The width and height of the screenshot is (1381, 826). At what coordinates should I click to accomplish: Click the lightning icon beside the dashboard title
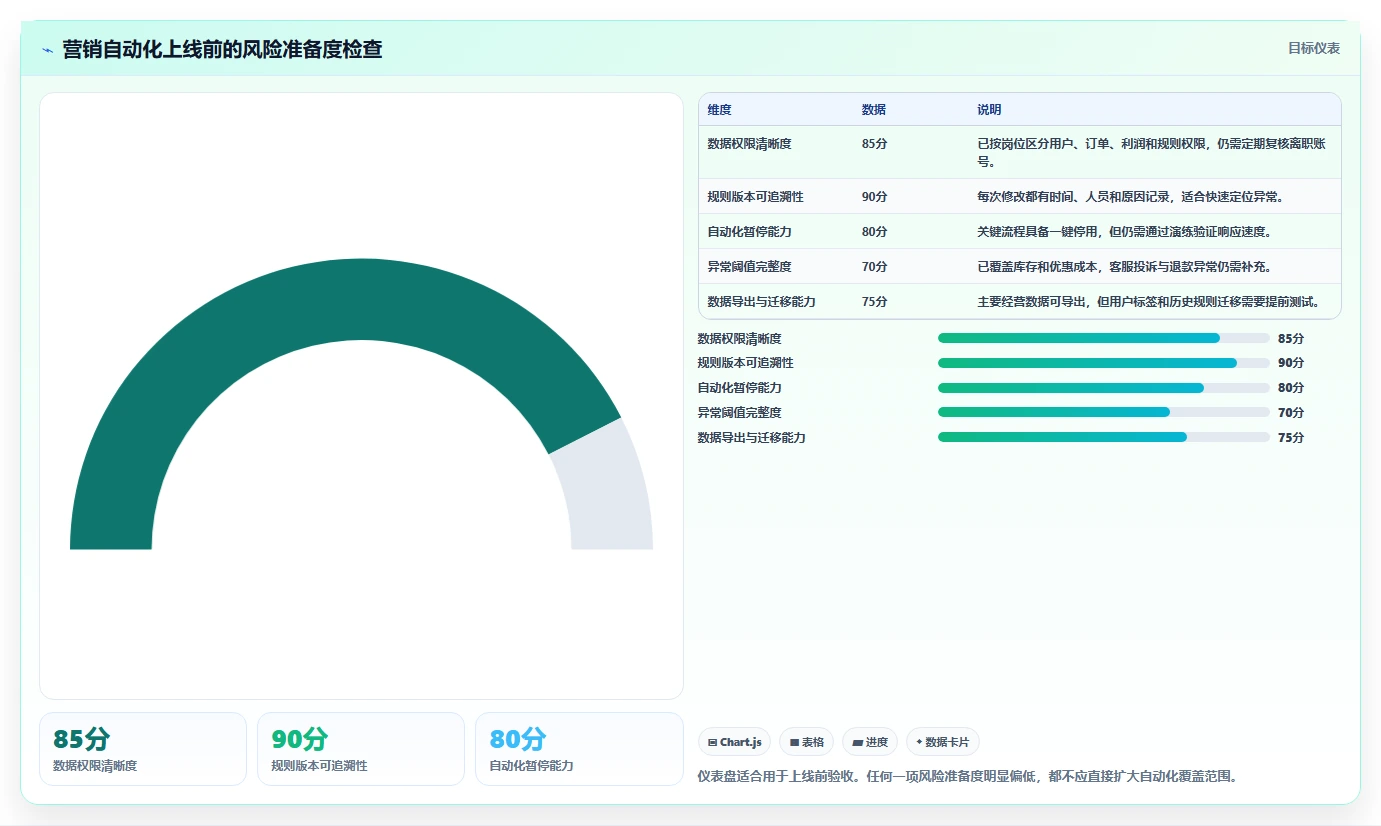(47, 50)
